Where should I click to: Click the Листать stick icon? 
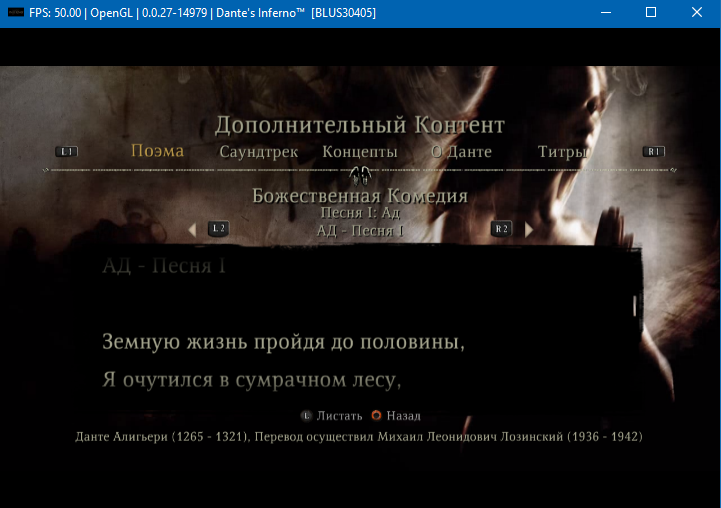(x=306, y=416)
